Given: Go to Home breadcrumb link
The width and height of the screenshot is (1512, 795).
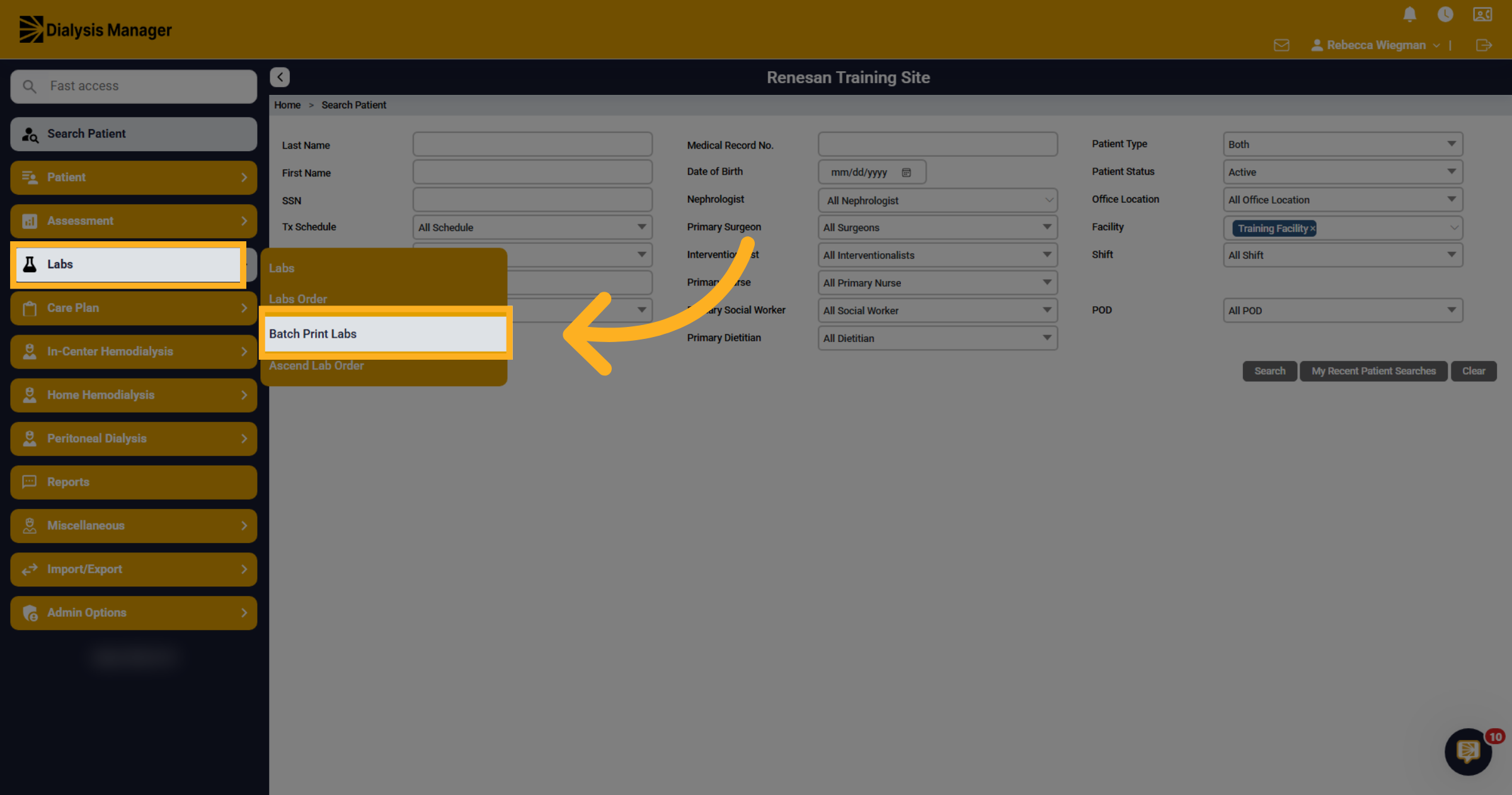Looking at the screenshot, I should [287, 105].
